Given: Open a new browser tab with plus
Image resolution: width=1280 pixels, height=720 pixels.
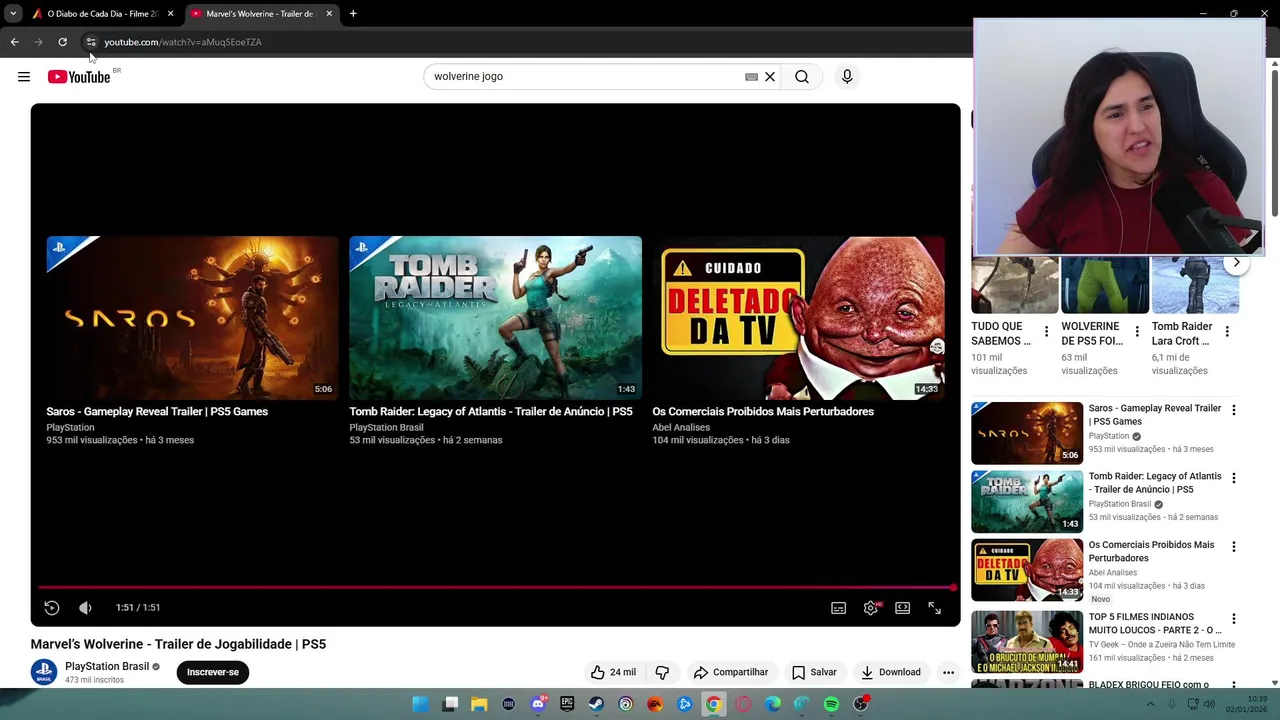Looking at the screenshot, I should coord(353,14).
